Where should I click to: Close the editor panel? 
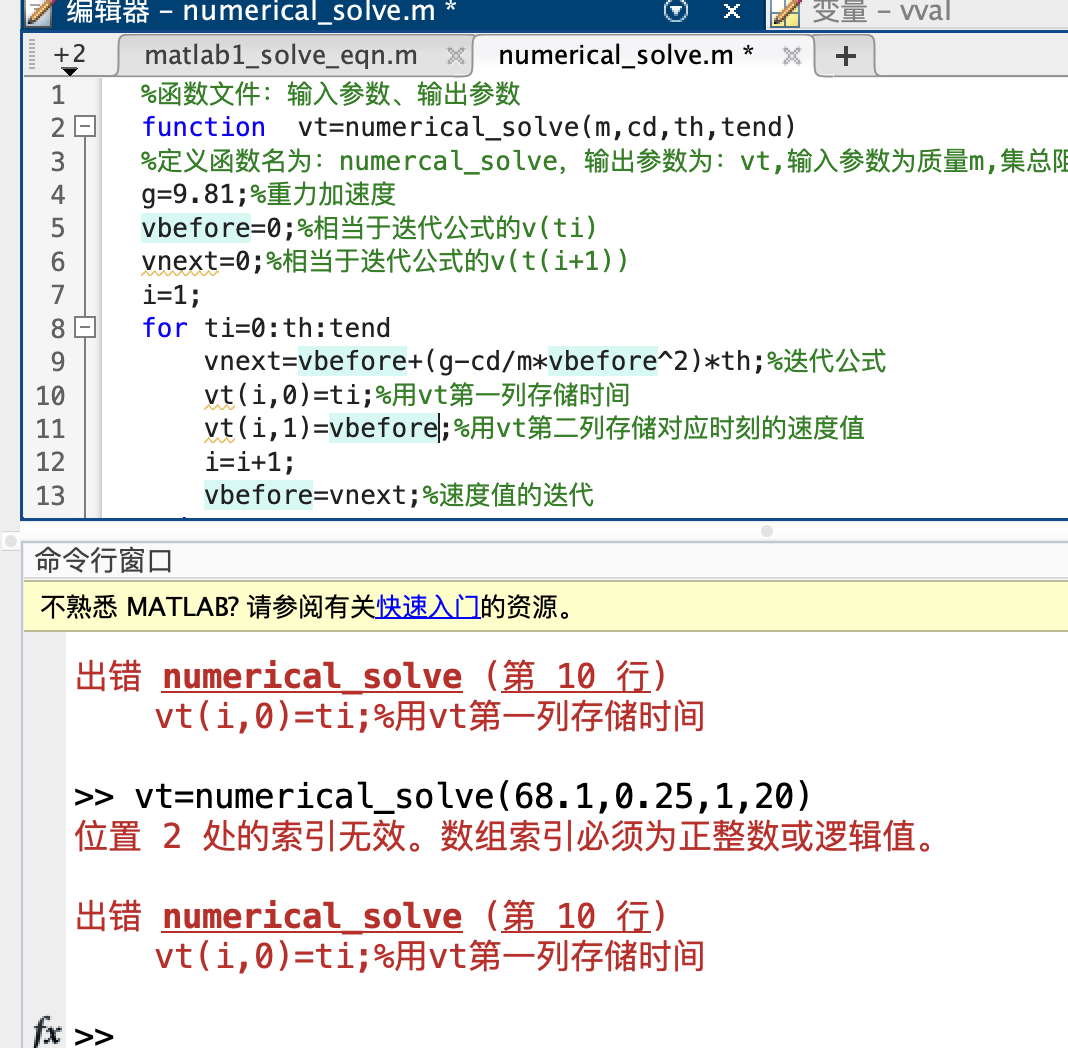(x=732, y=11)
